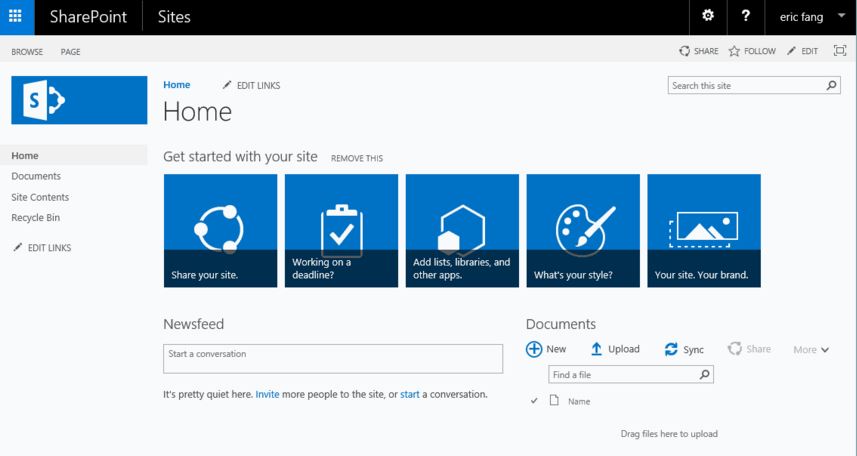Click the Invite link in newsfeed message
857x456 pixels.
point(267,394)
